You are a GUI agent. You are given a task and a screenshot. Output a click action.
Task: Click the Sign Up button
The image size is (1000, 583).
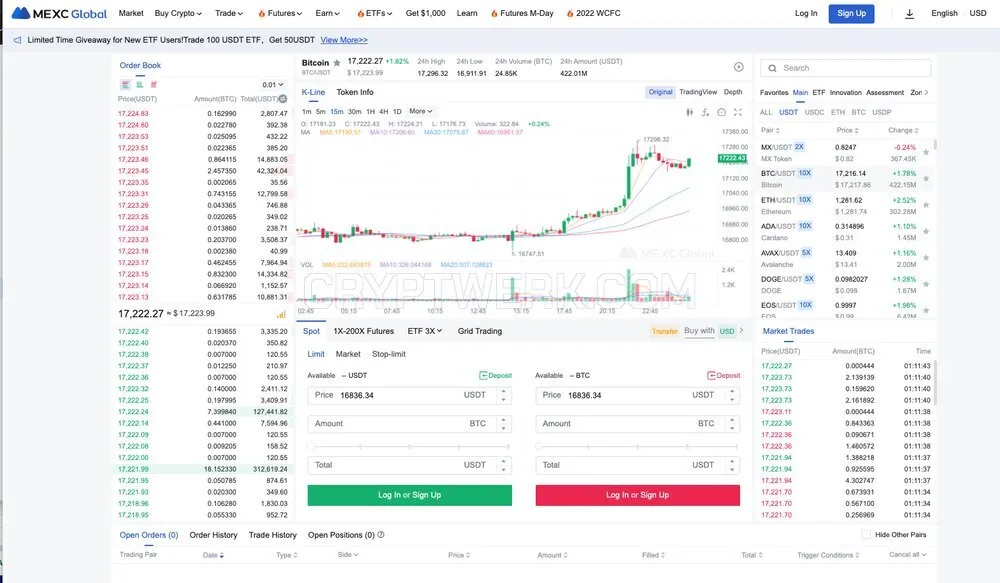pyautogui.click(x=851, y=13)
